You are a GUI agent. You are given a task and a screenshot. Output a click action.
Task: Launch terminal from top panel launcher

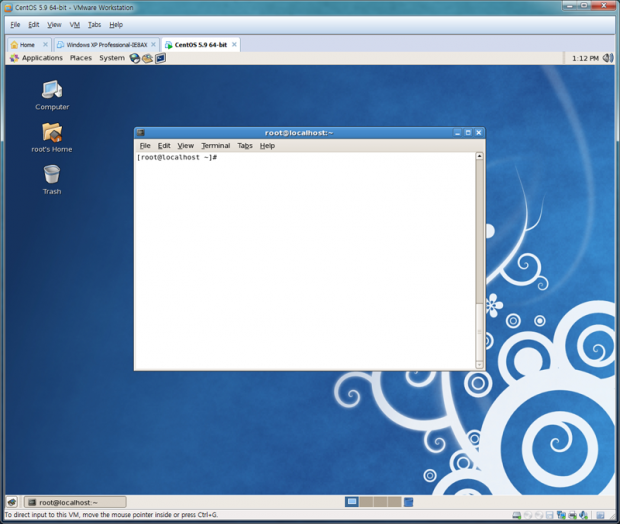point(160,58)
